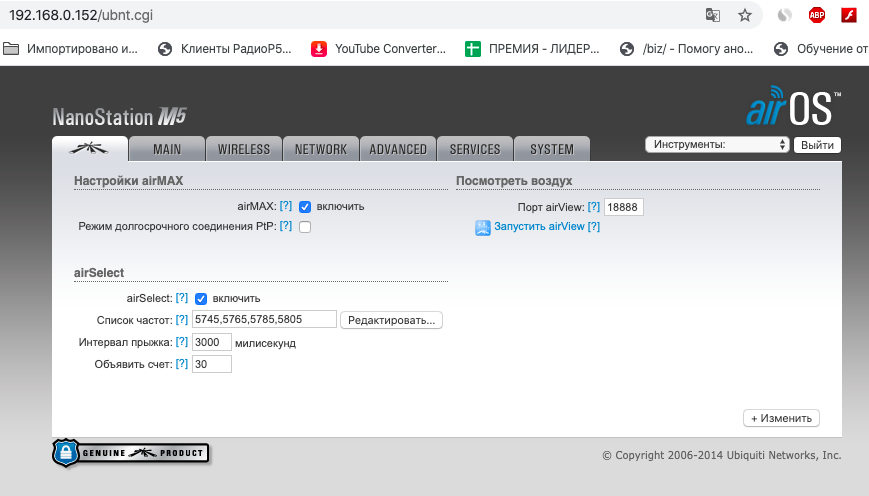The height and width of the screenshot is (496, 869).
Task: Launch Запустить airView link
Action: [539, 226]
